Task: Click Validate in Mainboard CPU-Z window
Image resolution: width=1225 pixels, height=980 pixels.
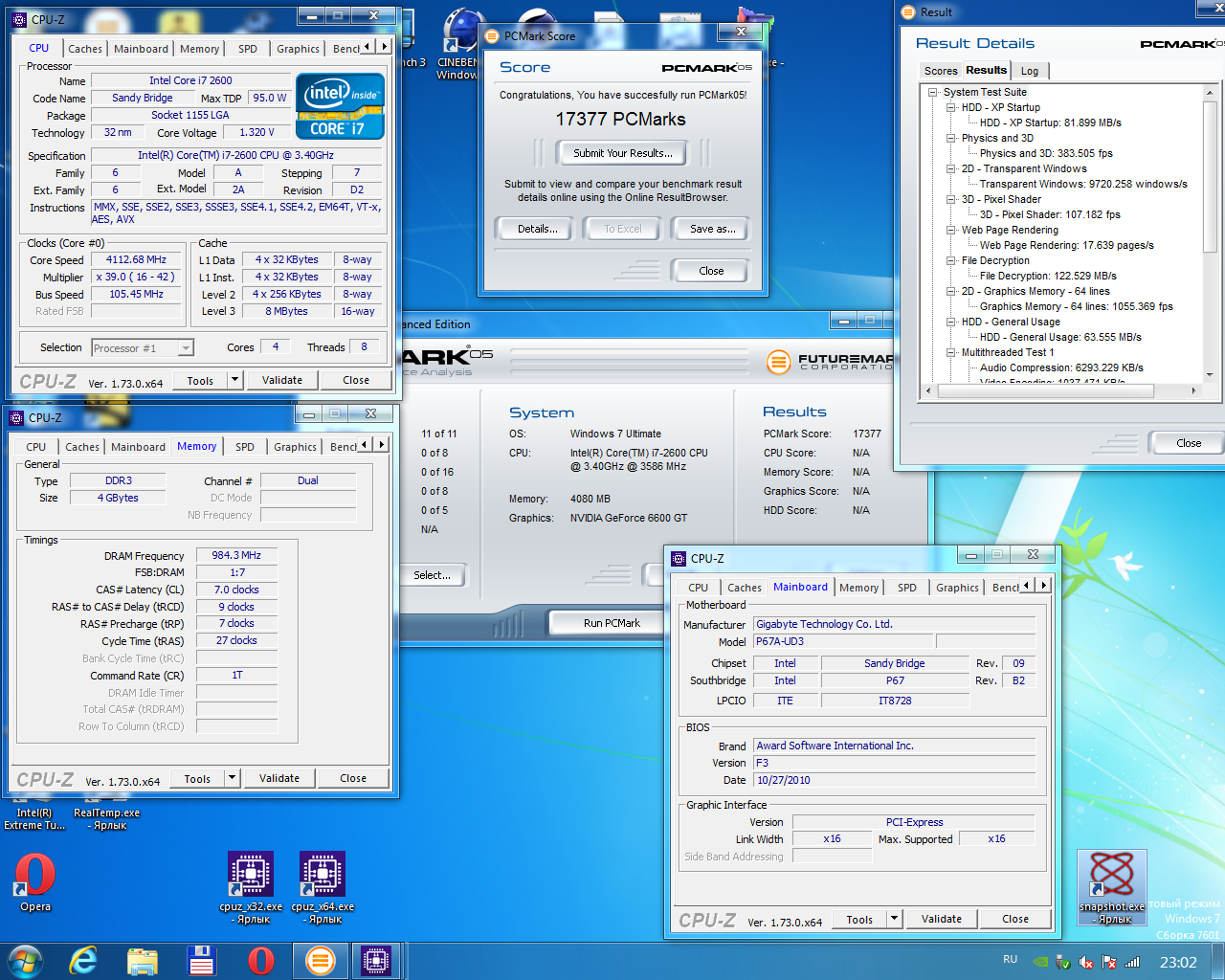Action: 942,919
